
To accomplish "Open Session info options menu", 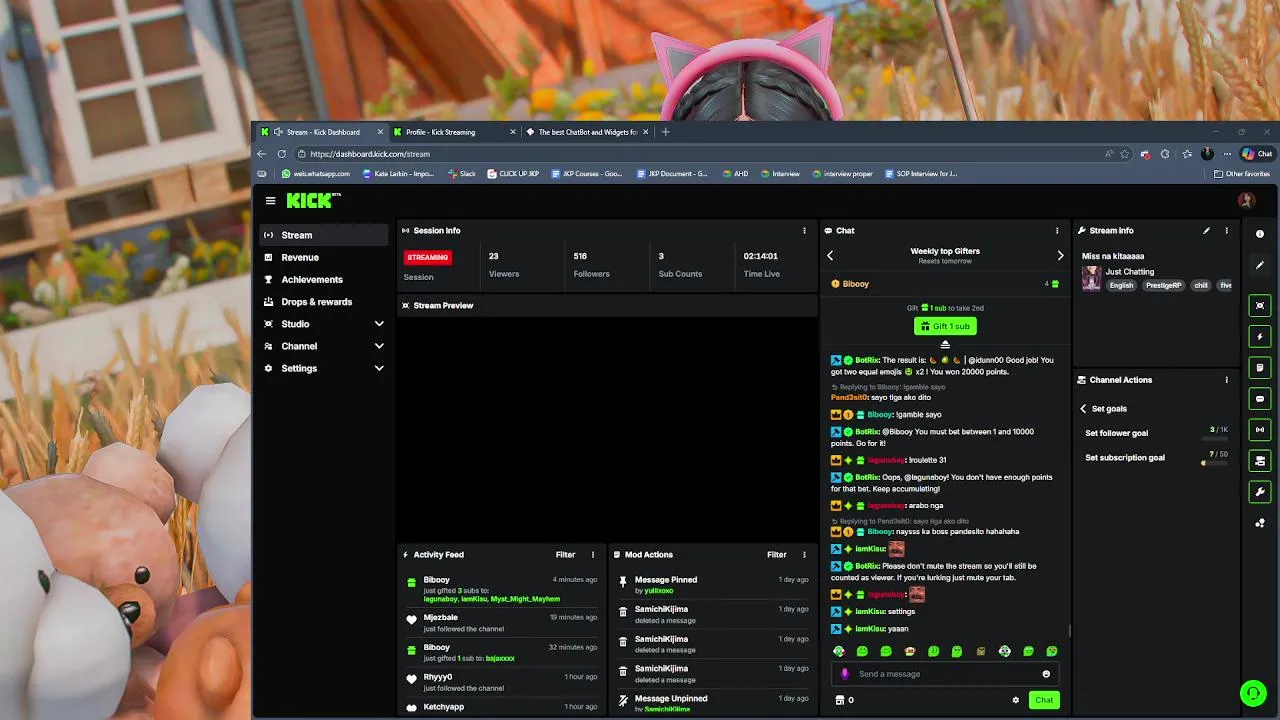I will [804, 231].
